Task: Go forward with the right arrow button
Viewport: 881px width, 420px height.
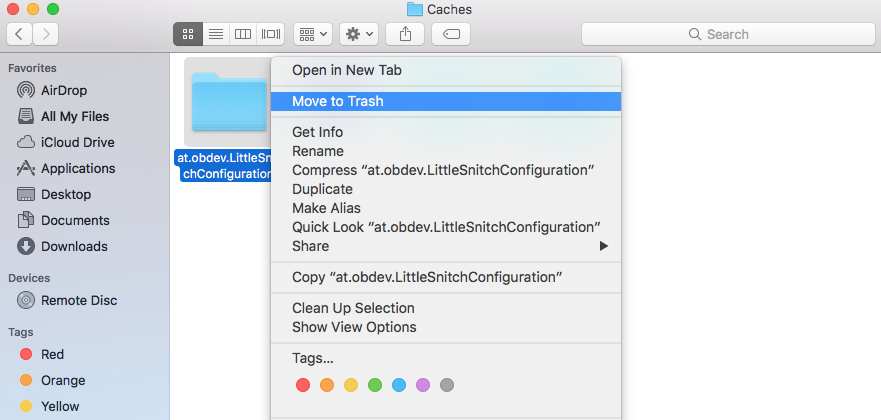Action: (x=46, y=34)
